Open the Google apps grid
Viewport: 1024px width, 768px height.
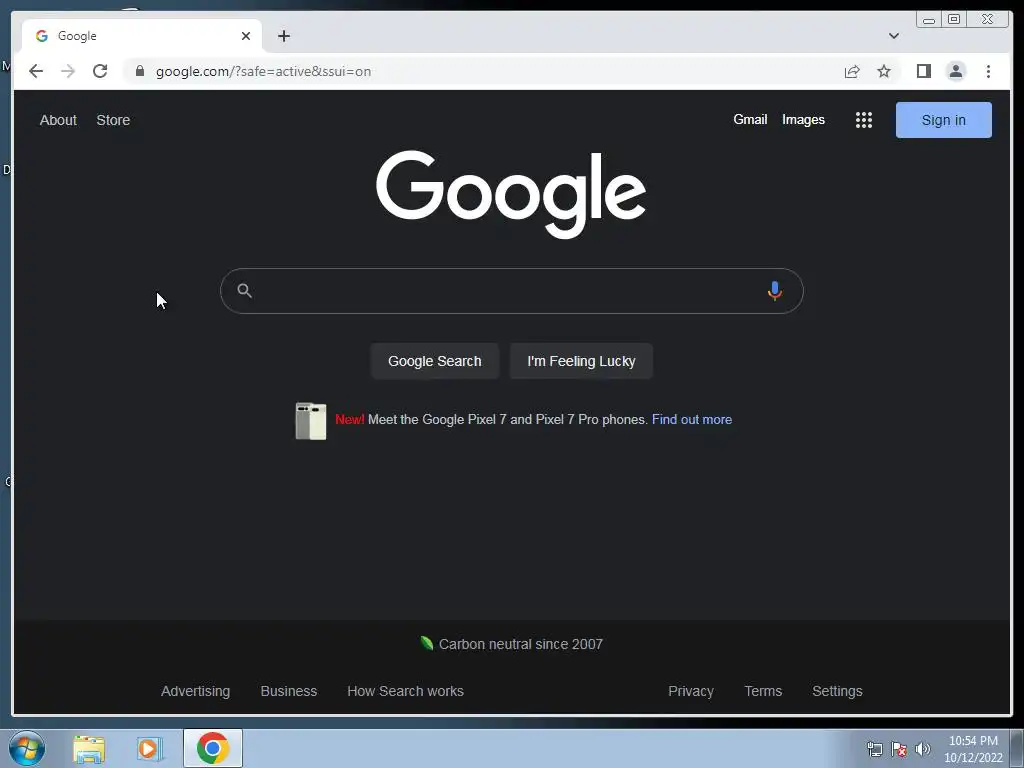tap(863, 120)
